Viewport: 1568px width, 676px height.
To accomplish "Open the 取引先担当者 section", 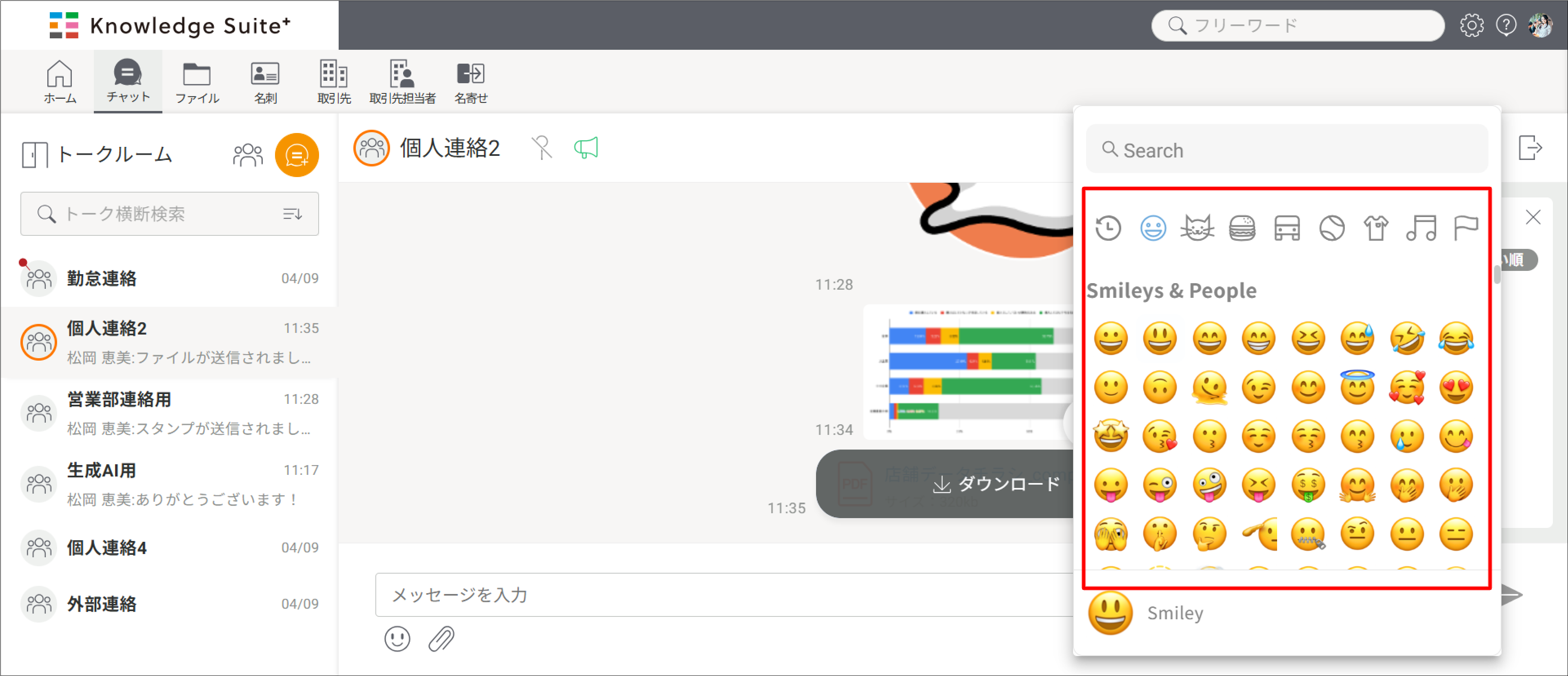I will [402, 82].
